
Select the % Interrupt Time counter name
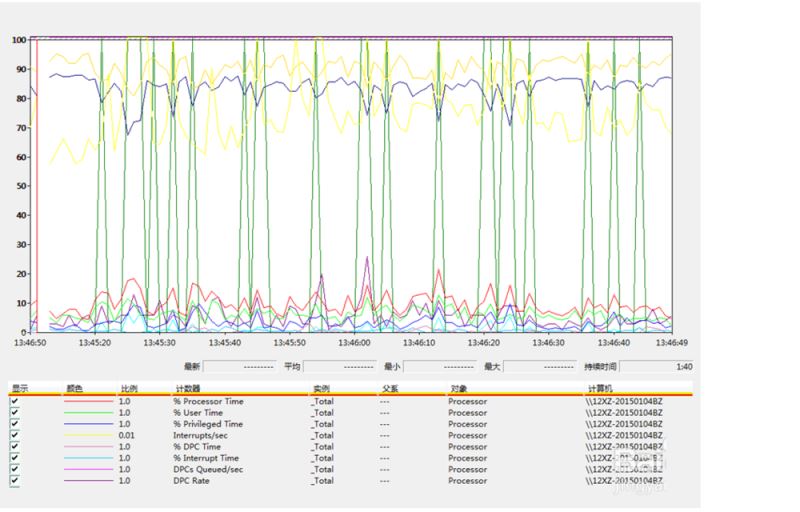tap(205, 458)
